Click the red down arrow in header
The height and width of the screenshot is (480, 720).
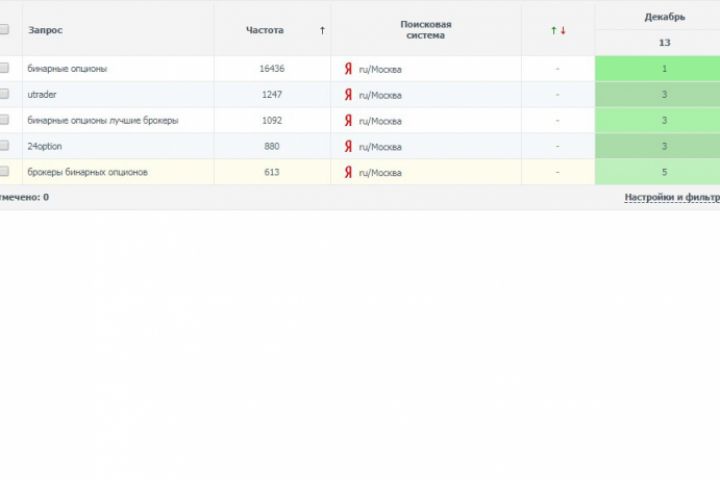tap(563, 30)
